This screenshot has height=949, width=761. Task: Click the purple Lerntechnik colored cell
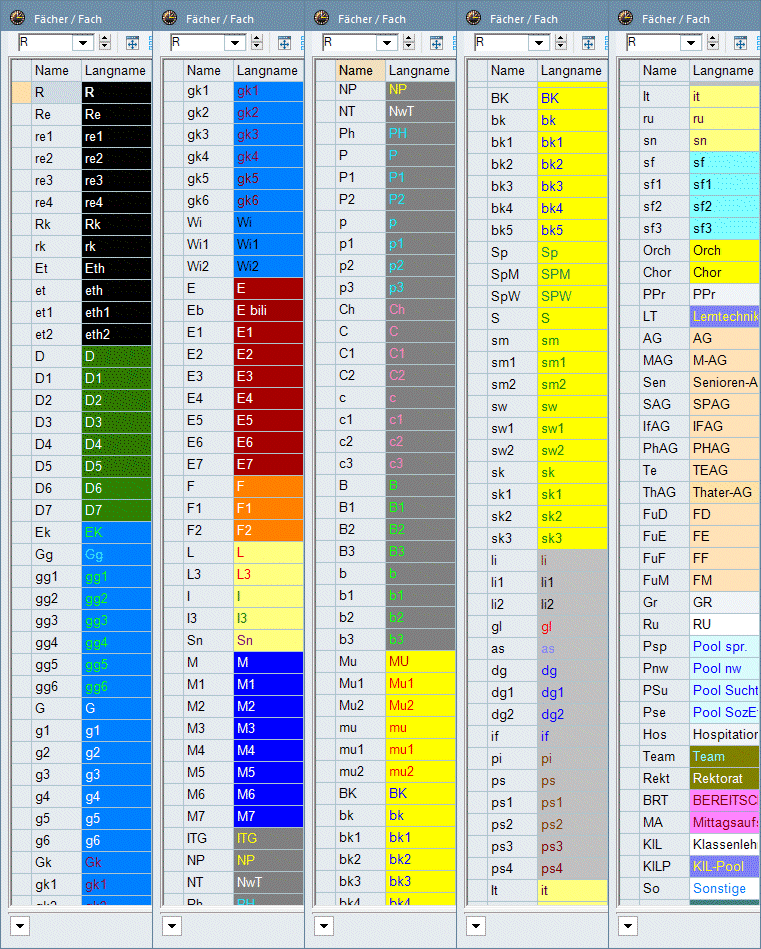tap(724, 316)
